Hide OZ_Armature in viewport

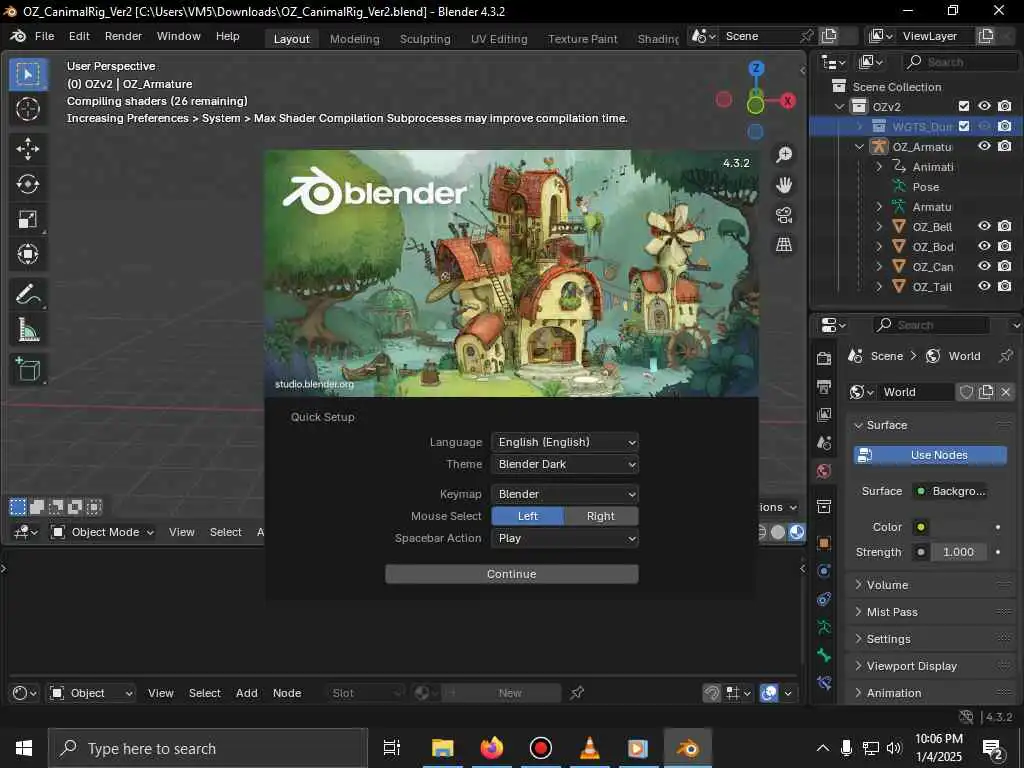tap(984, 146)
